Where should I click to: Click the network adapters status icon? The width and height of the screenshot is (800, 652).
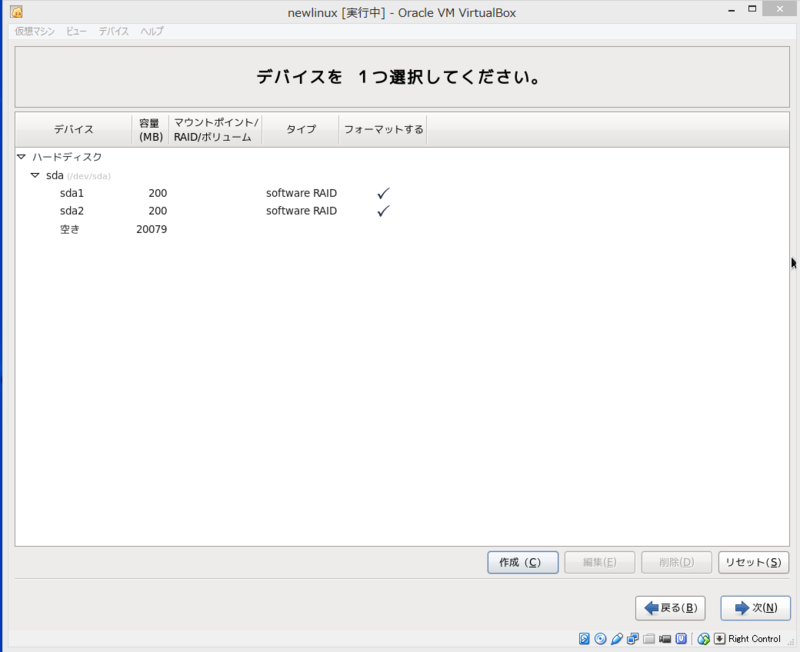pyautogui.click(x=633, y=639)
